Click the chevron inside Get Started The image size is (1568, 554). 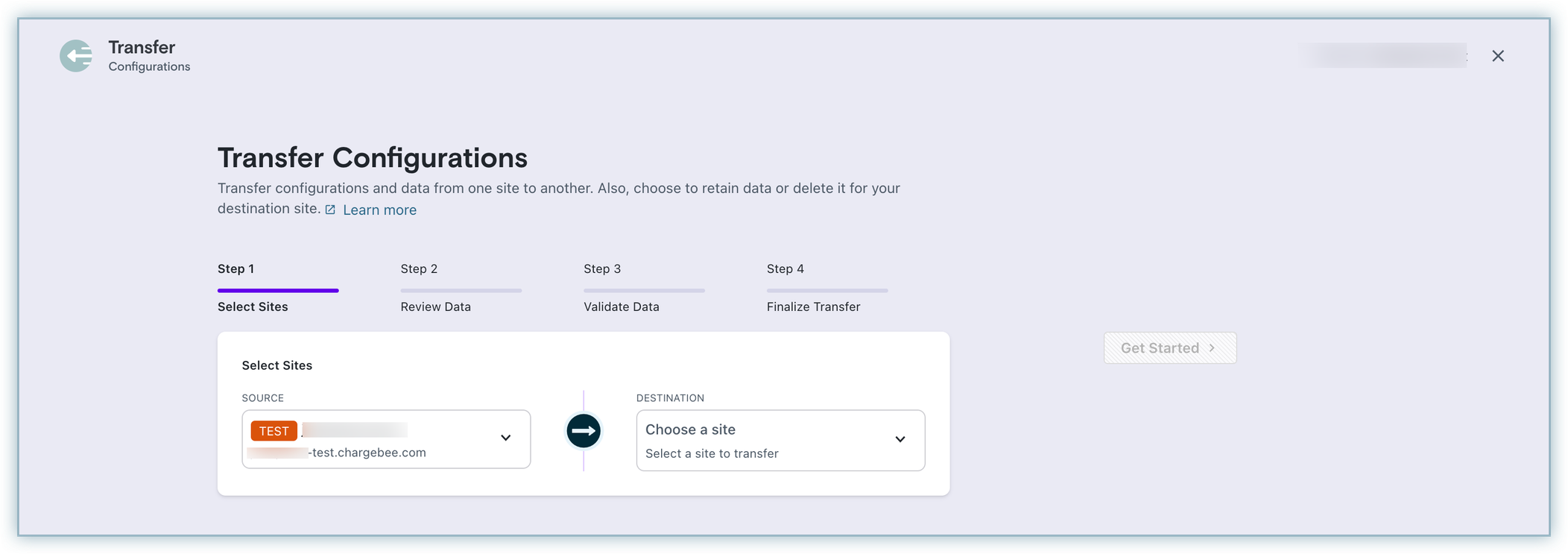1212,348
